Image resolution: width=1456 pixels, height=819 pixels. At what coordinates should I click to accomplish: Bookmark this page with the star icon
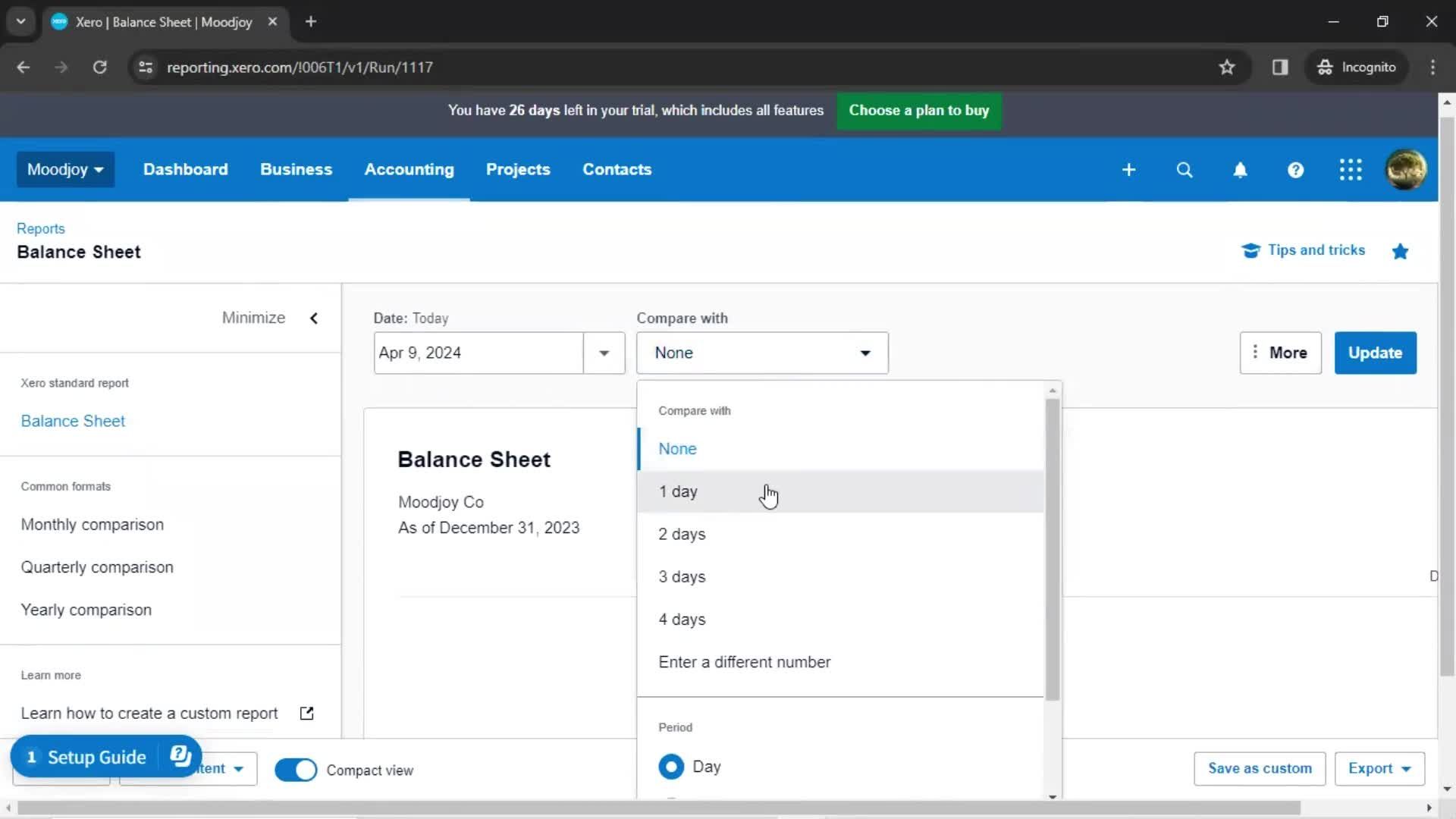point(1227,67)
